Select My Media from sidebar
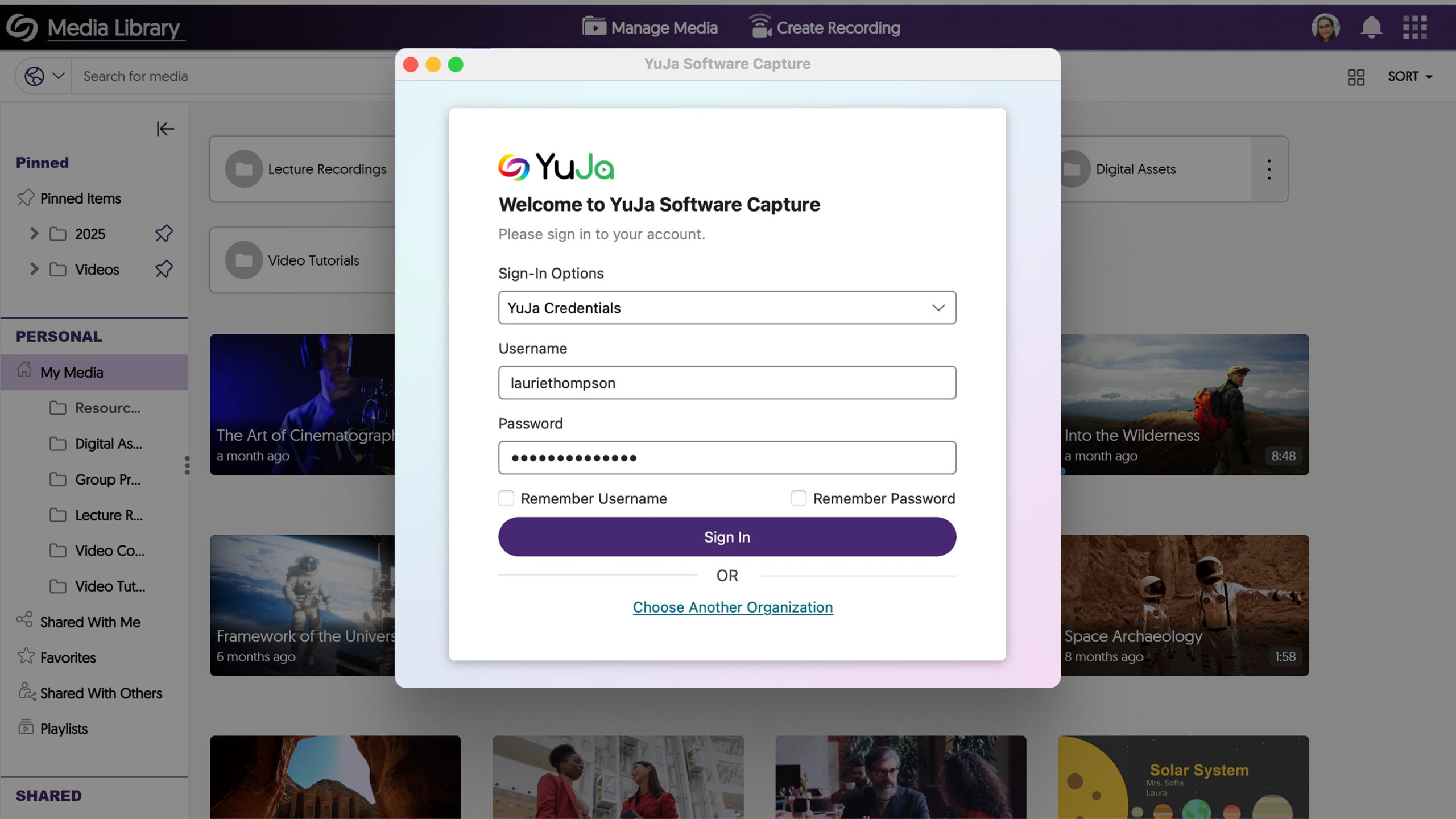The width and height of the screenshot is (1456, 819). click(x=71, y=371)
